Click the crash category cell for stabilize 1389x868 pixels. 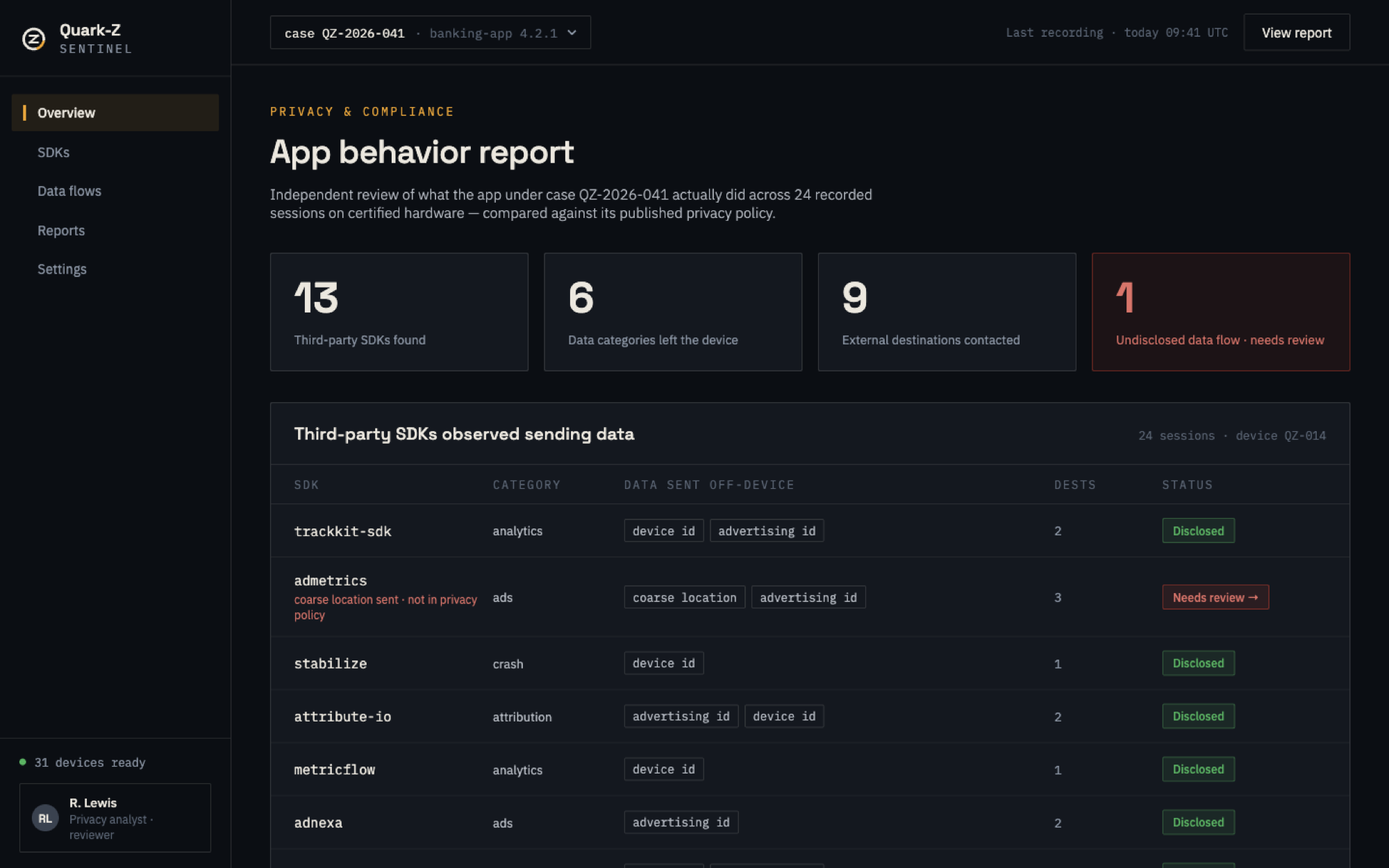tap(508, 664)
